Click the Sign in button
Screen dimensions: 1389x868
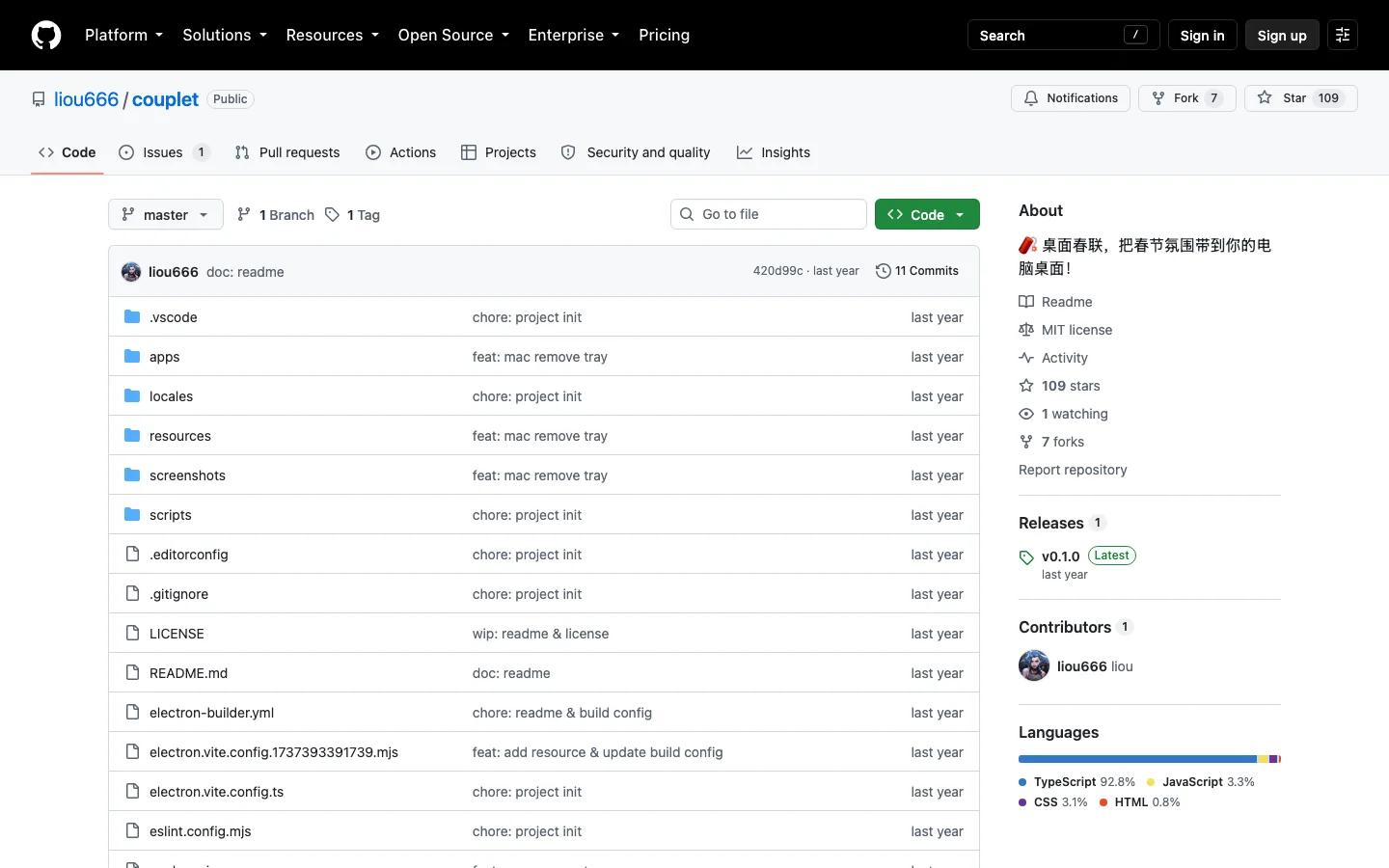pos(1202,36)
